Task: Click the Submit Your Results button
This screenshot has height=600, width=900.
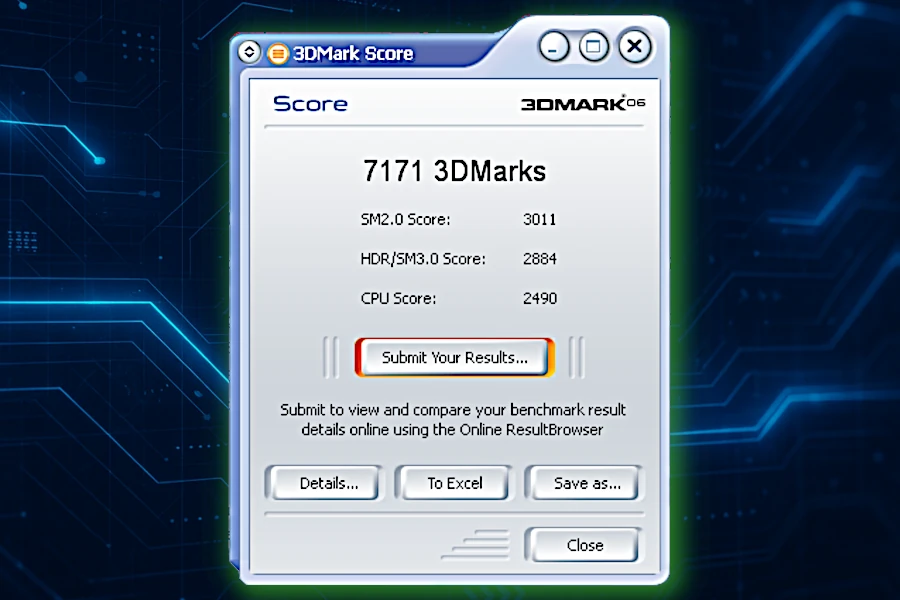Action: tap(454, 357)
